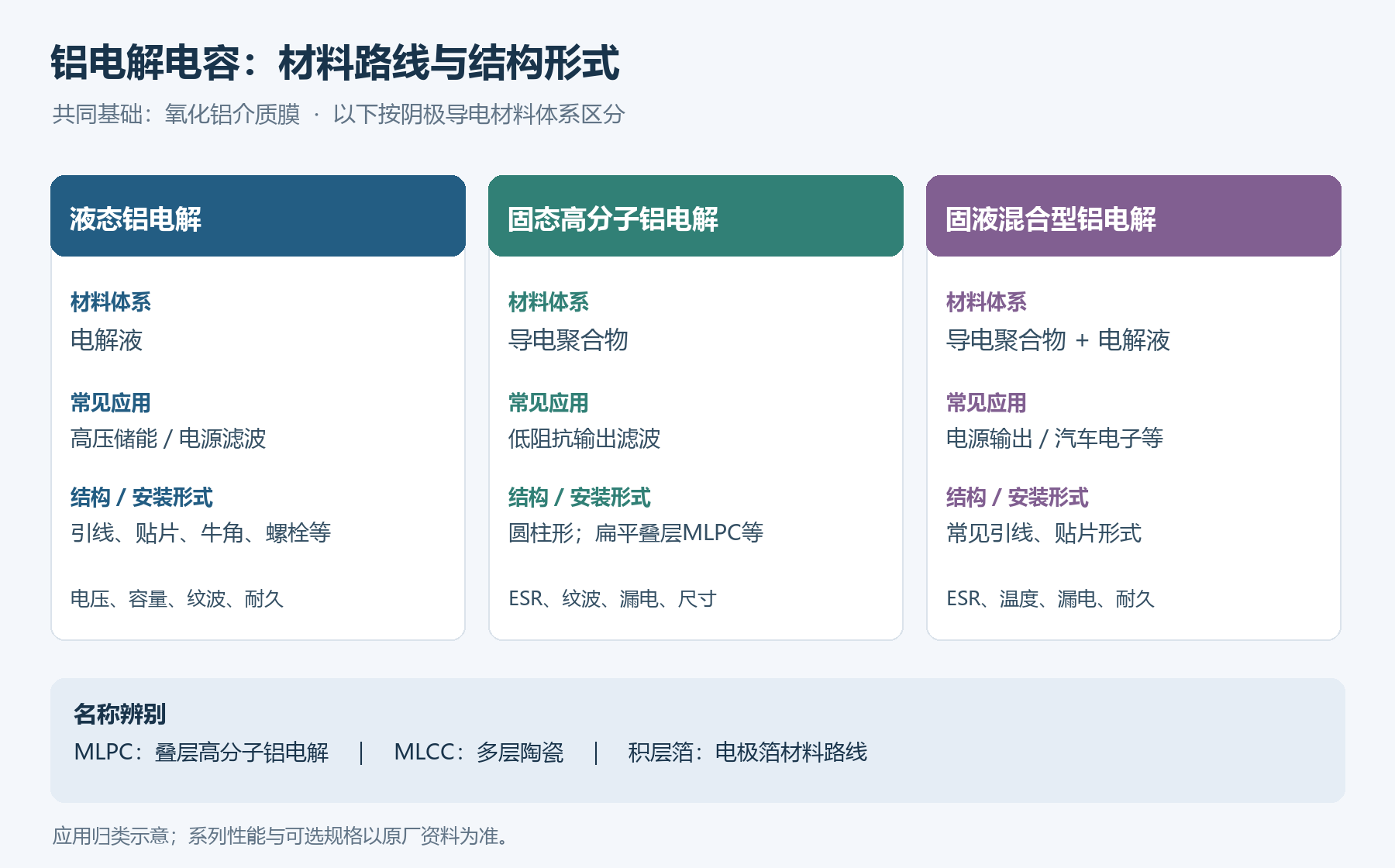Screen dimensions: 1395x868
Task: Select the 固液混合型铝电解 card header
Action: tap(1134, 216)
